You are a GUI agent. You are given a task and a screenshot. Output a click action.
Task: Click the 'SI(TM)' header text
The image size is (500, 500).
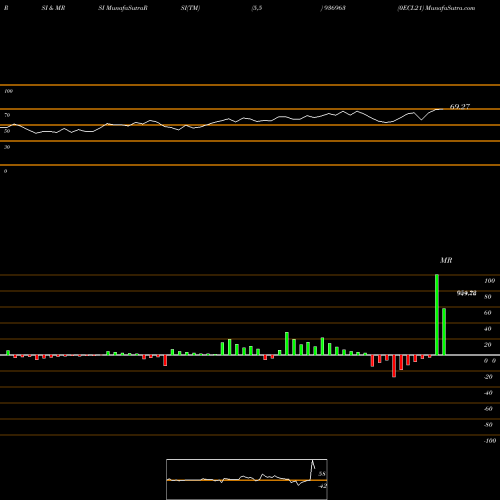click(x=190, y=8)
